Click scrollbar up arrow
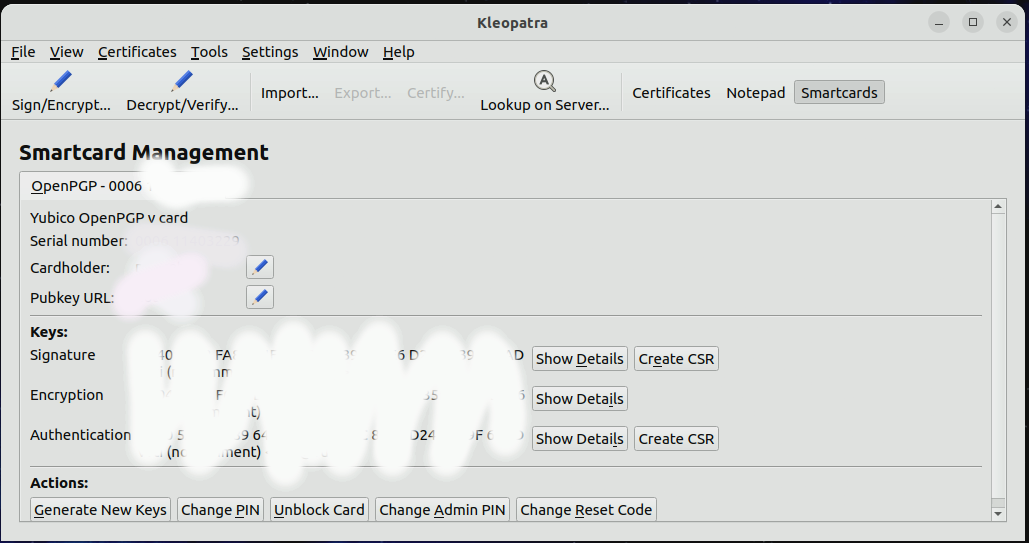 coord(998,207)
